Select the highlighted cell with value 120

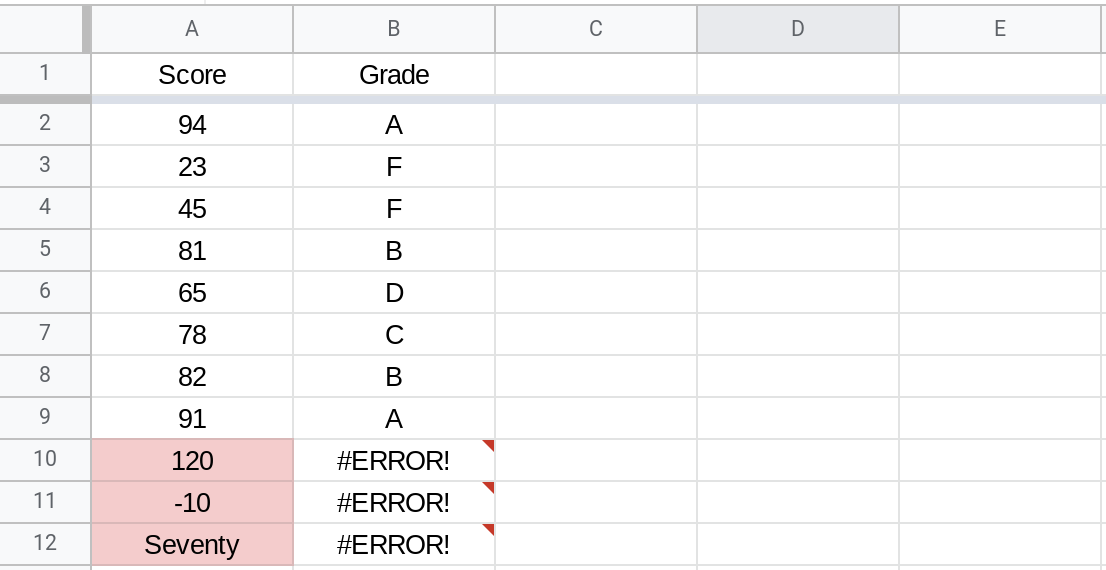pos(192,460)
